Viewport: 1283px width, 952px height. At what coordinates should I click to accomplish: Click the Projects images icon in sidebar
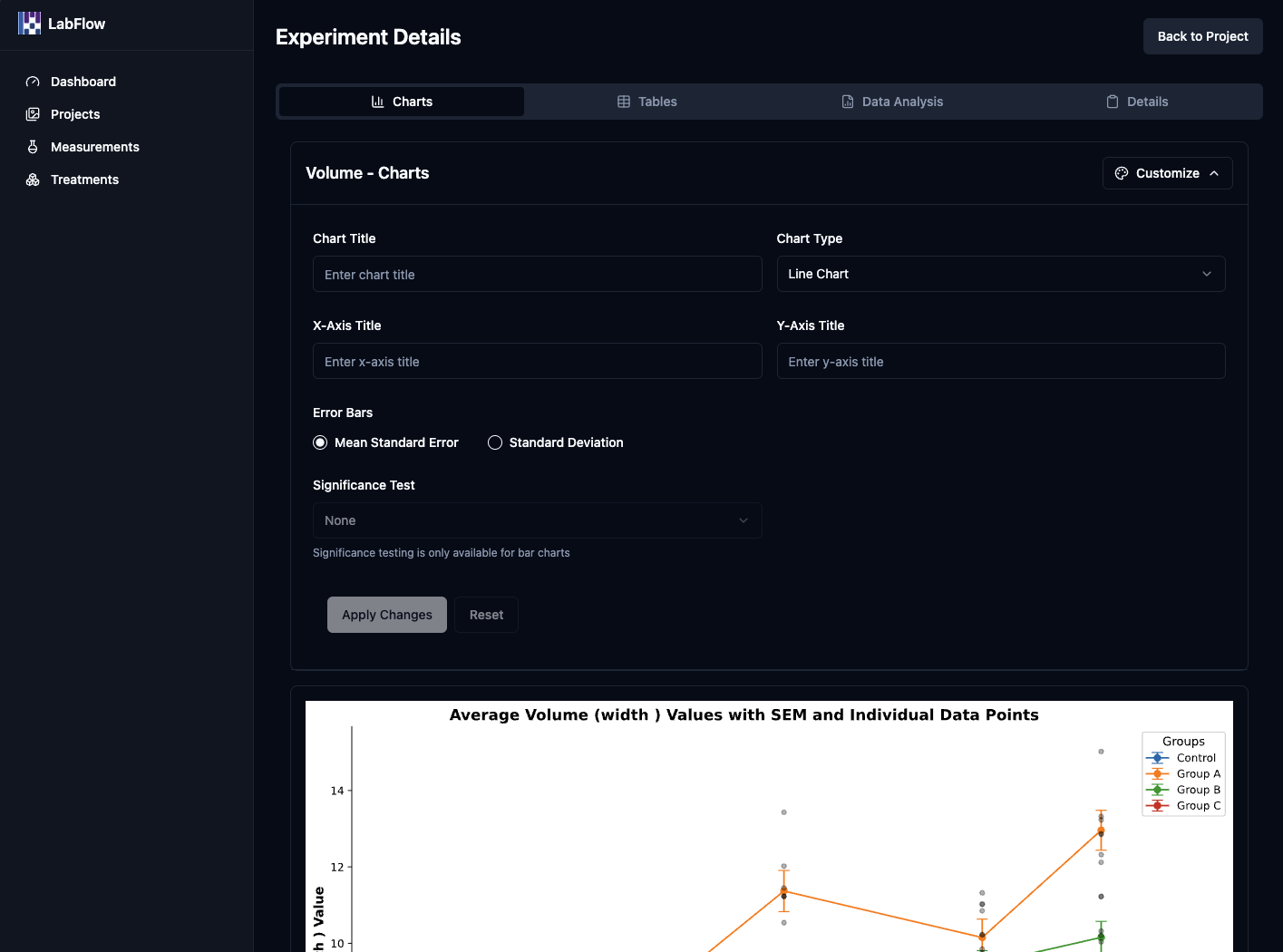(33, 114)
